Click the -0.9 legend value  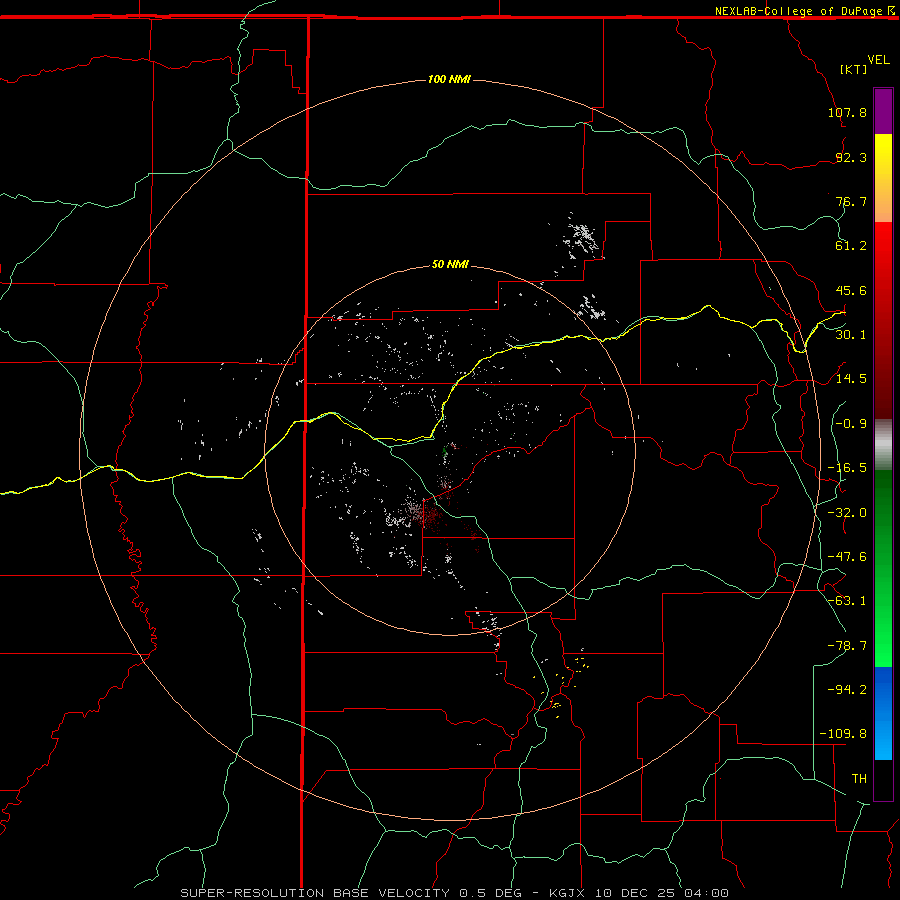[x=851, y=424]
